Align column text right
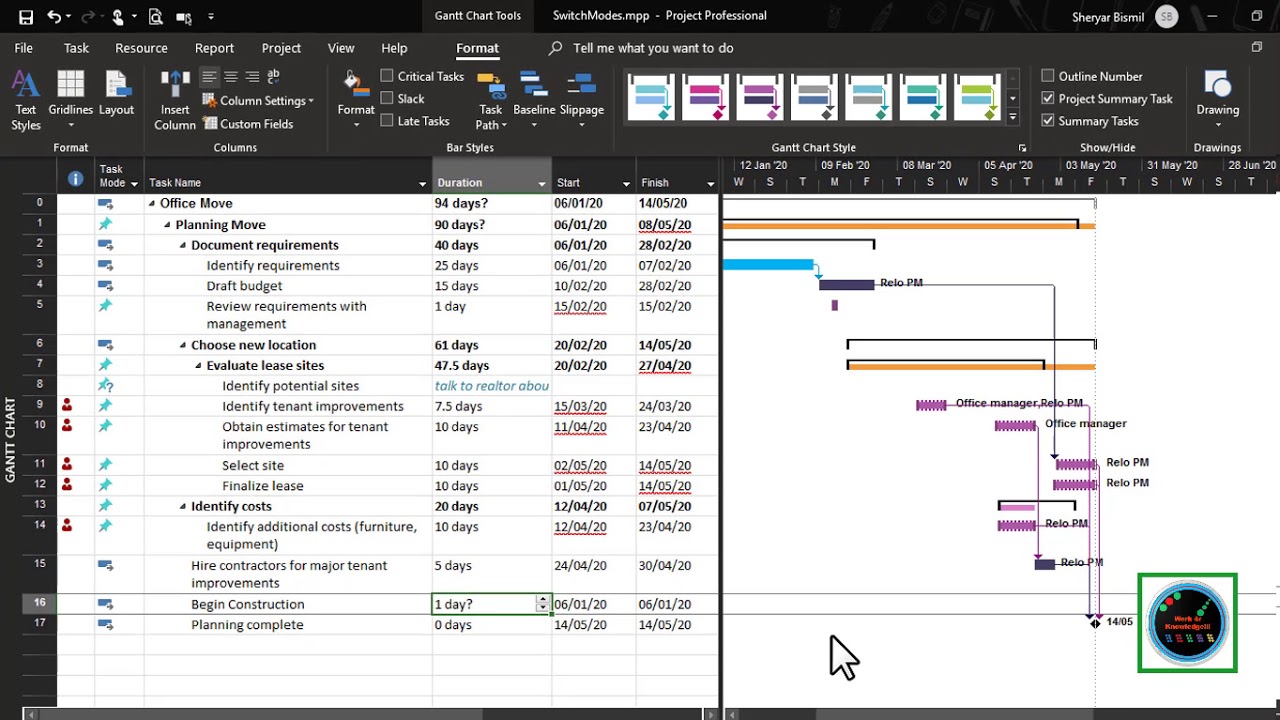This screenshot has height=720, width=1280. pos(252,76)
